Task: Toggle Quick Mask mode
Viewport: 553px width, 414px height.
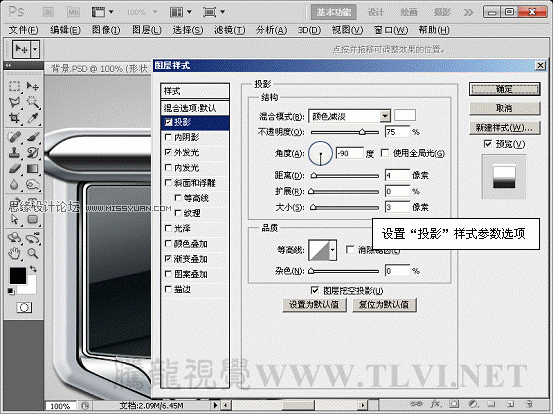Action: pos(24,308)
